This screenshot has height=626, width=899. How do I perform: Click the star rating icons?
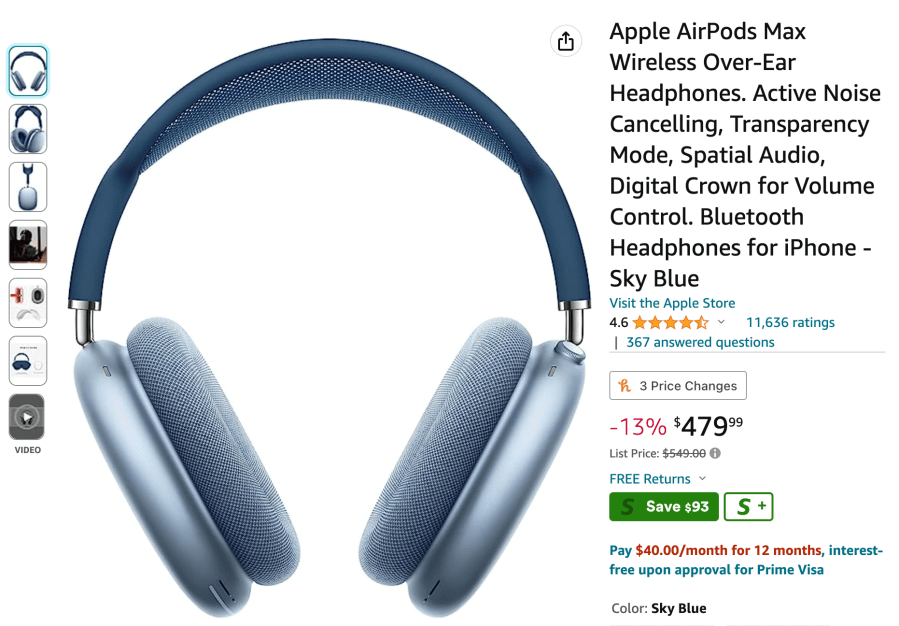671,323
